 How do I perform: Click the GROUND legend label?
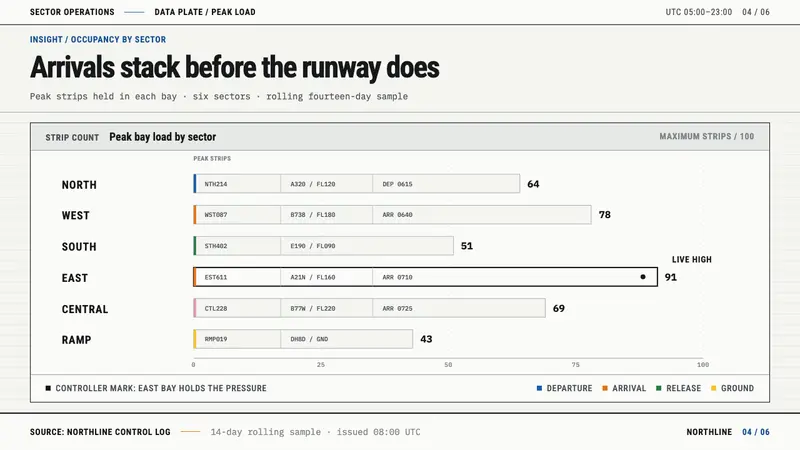point(737,388)
